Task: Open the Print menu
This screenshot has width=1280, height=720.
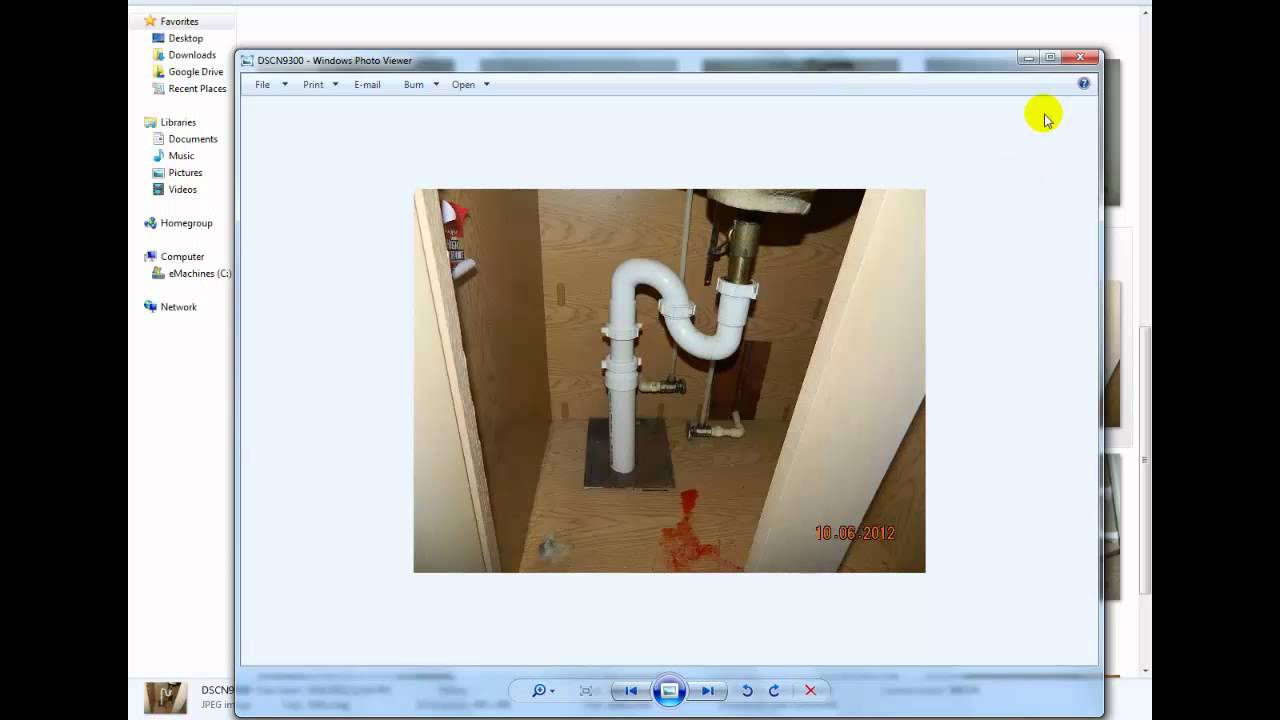Action: coord(313,85)
